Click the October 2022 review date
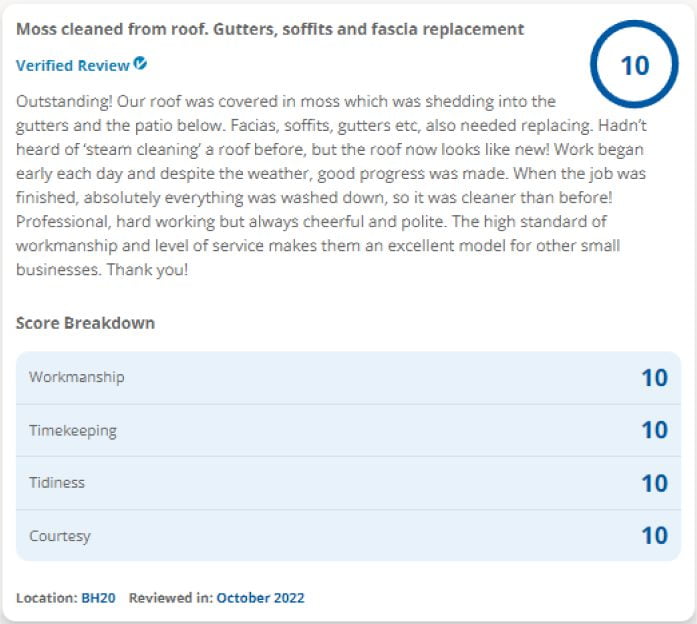Viewport: 697px width, 624px height. click(x=260, y=598)
